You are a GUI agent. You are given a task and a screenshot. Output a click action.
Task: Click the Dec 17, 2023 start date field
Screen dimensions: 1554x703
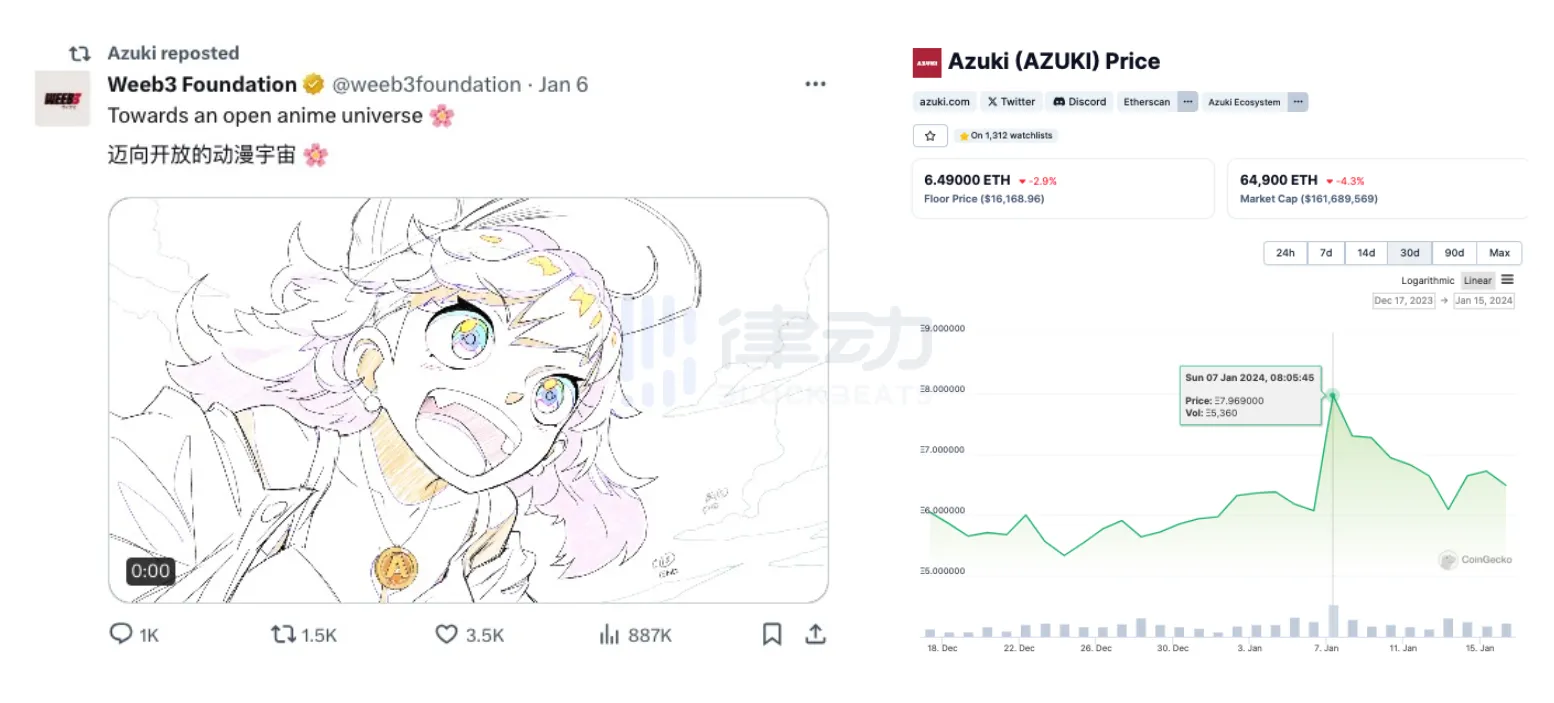[1403, 301]
